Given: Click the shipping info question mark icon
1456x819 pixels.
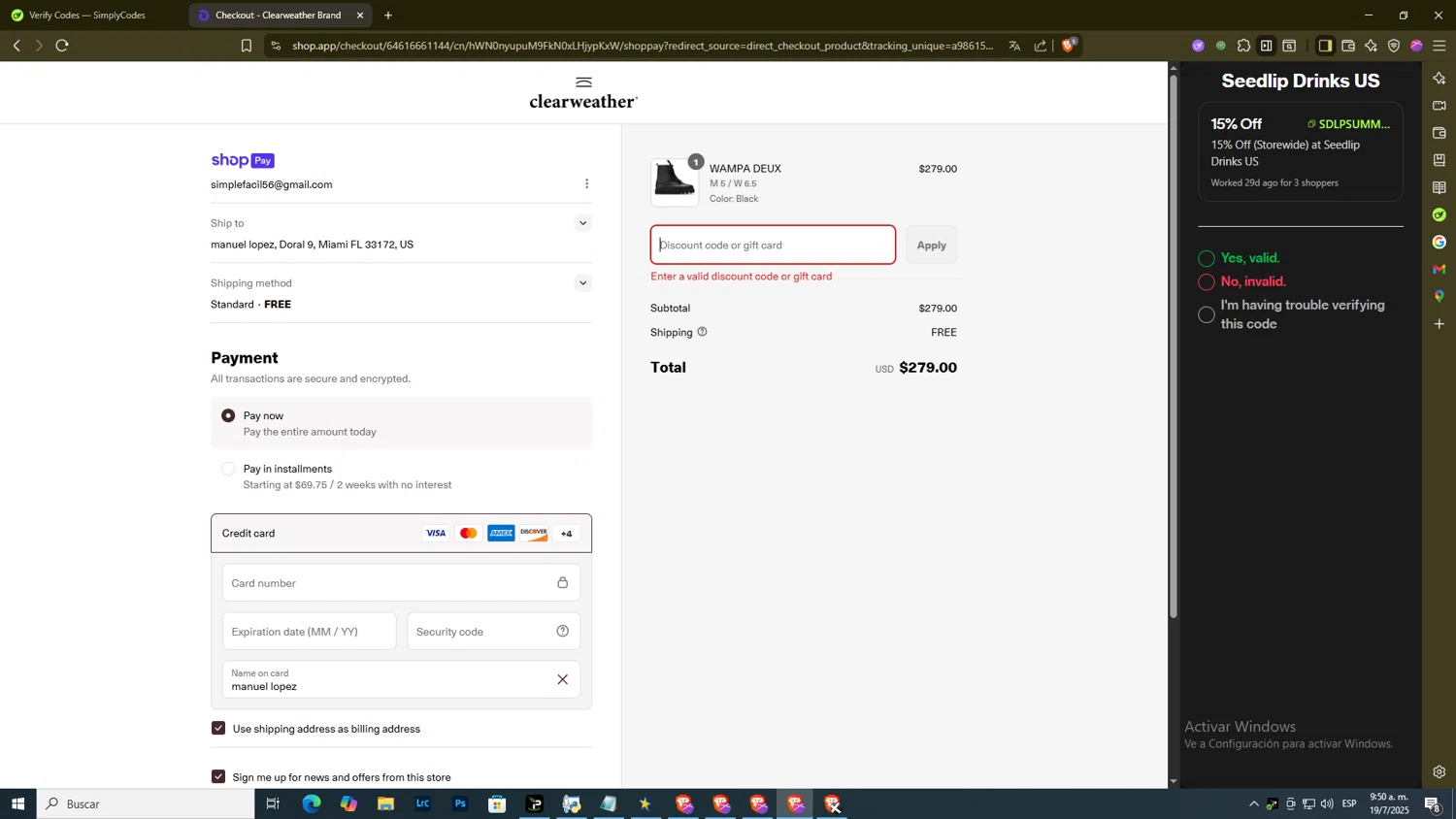Looking at the screenshot, I should pyautogui.click(x=702, y=332).
